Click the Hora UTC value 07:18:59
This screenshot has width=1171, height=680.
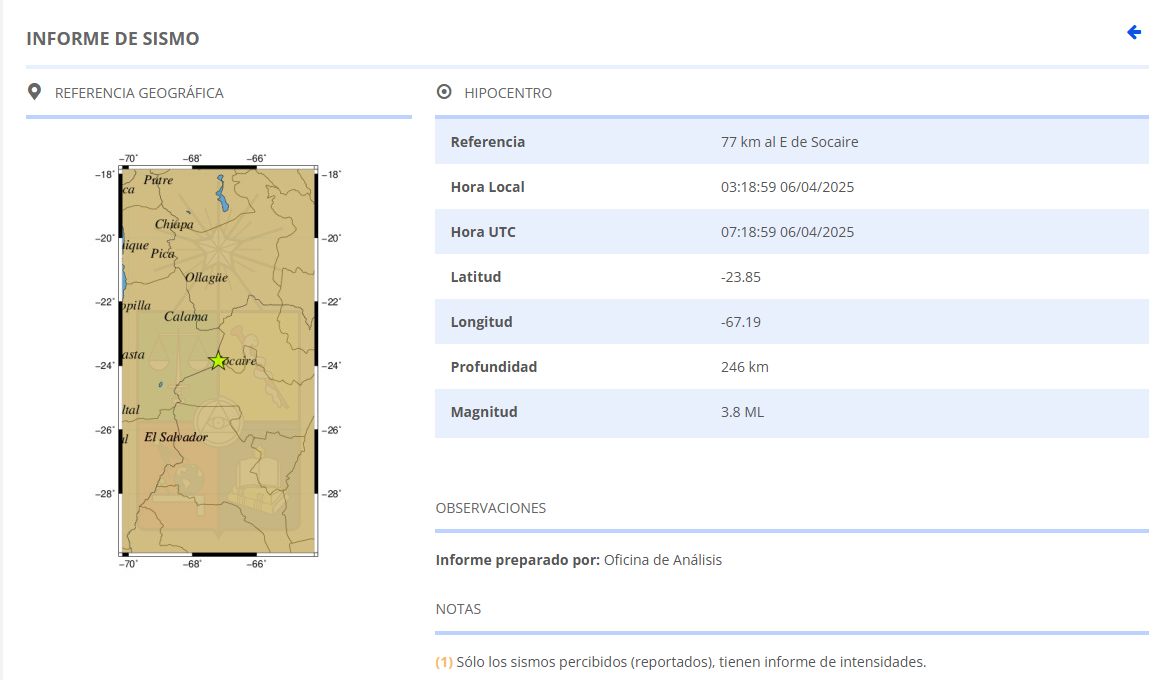coord(787,232)
